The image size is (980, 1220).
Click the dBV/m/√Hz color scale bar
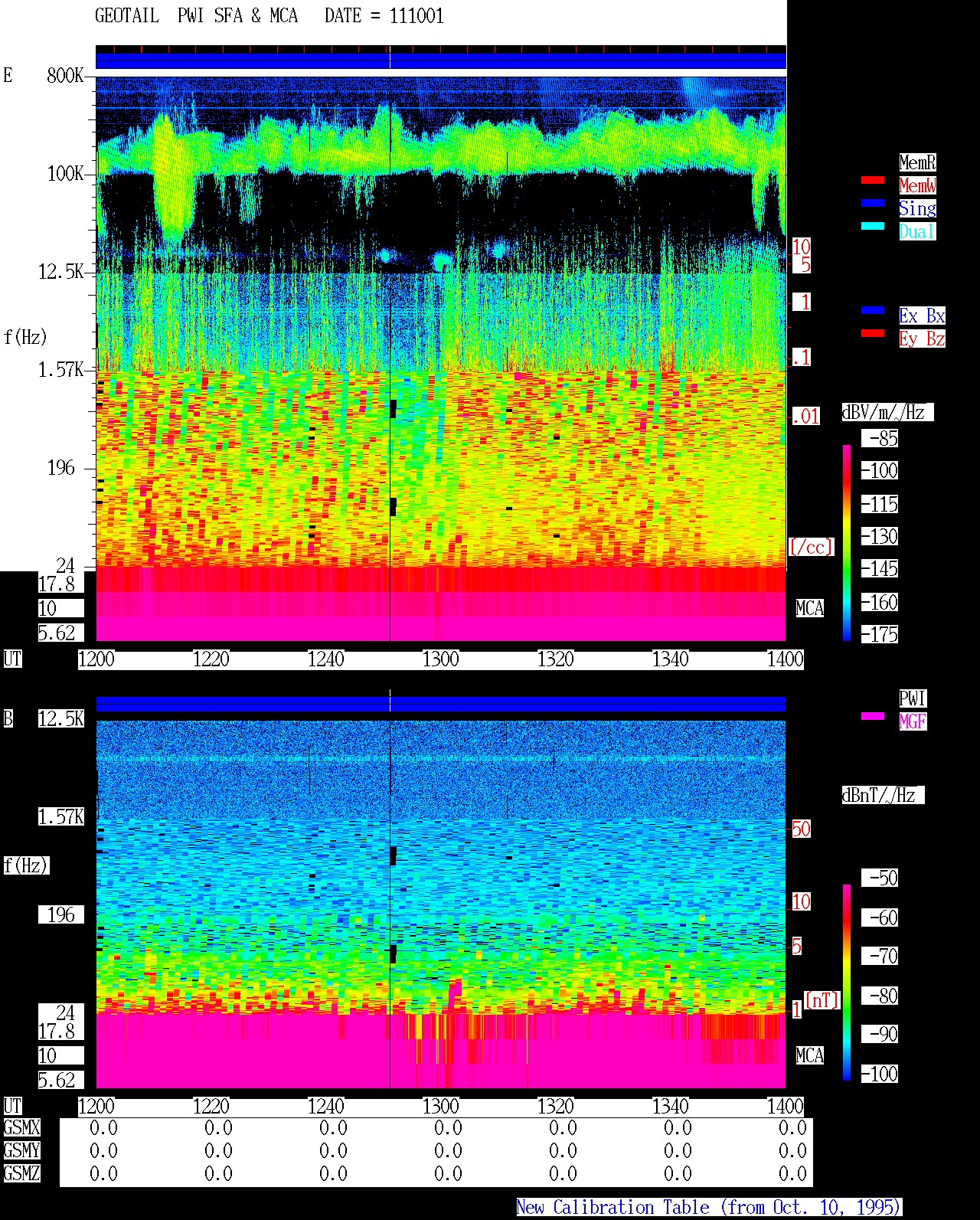tap(847, 542)
